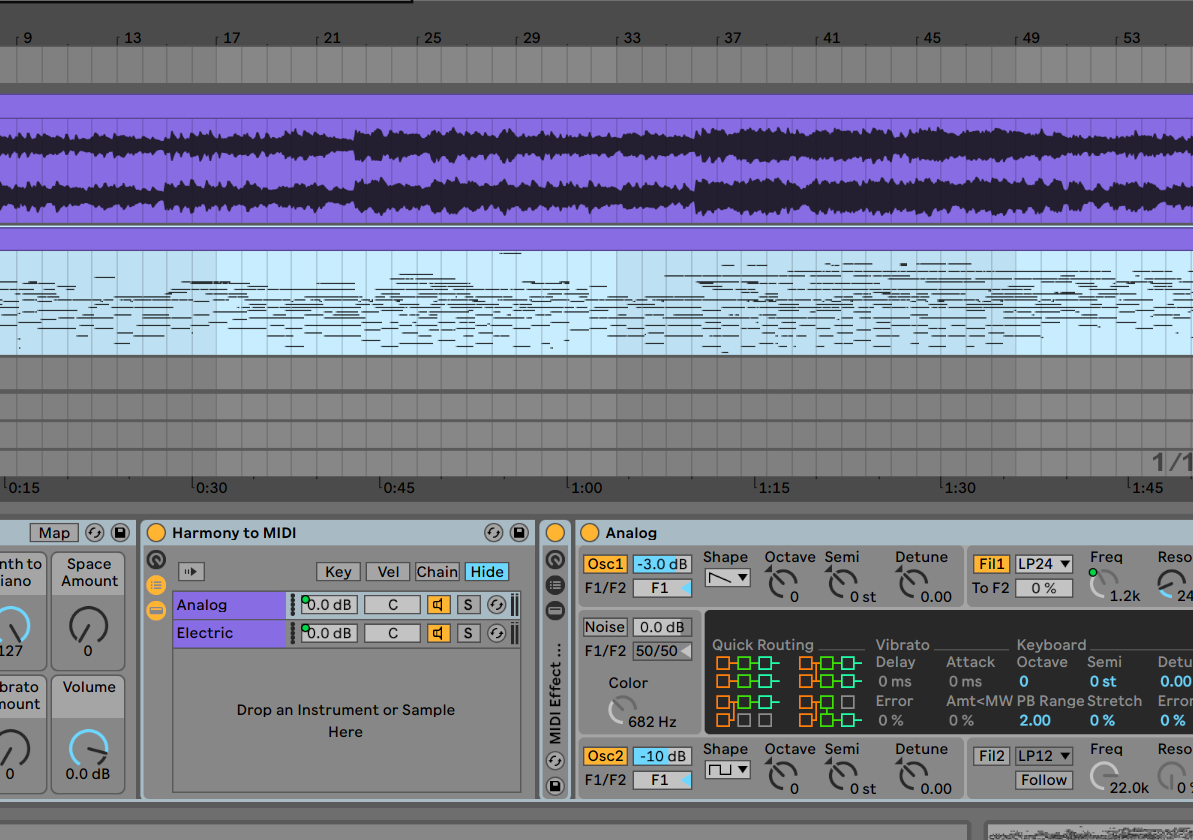This screenshot has height=840, width=1193.
Task: Open hot-swap browser for Harmony to MIDI rack
Action: tap(494, 533)
